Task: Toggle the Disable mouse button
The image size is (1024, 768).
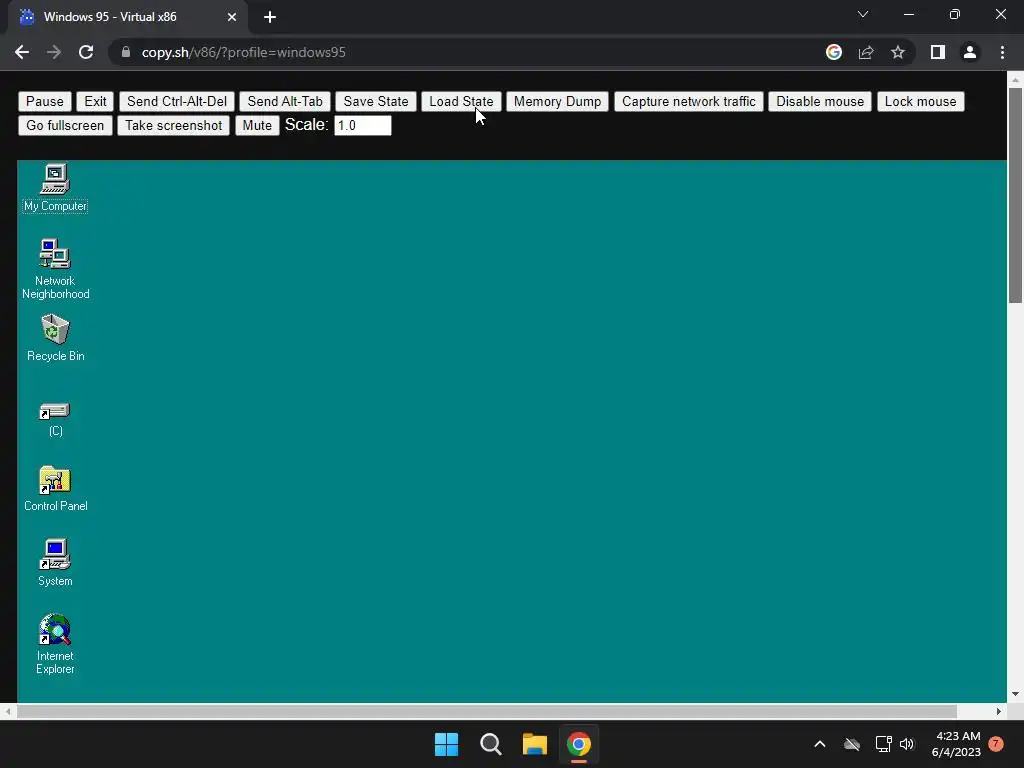Action: pos(820,101)
